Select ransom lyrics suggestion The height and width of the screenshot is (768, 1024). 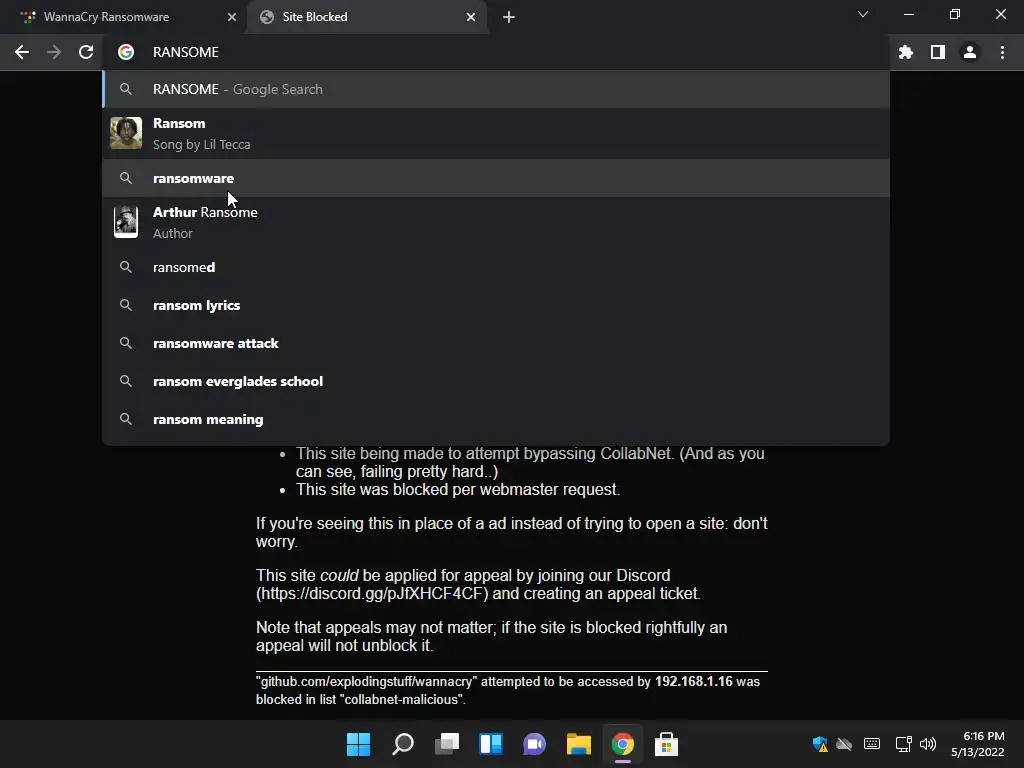(496, 305)
